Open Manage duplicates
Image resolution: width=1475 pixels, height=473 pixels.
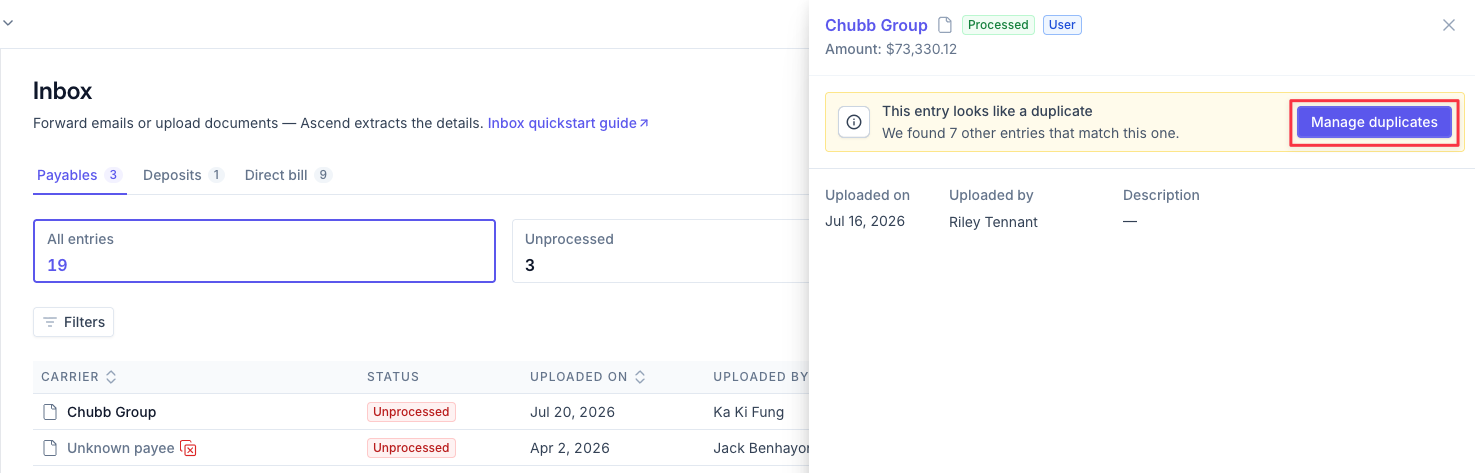[1374, 122]
